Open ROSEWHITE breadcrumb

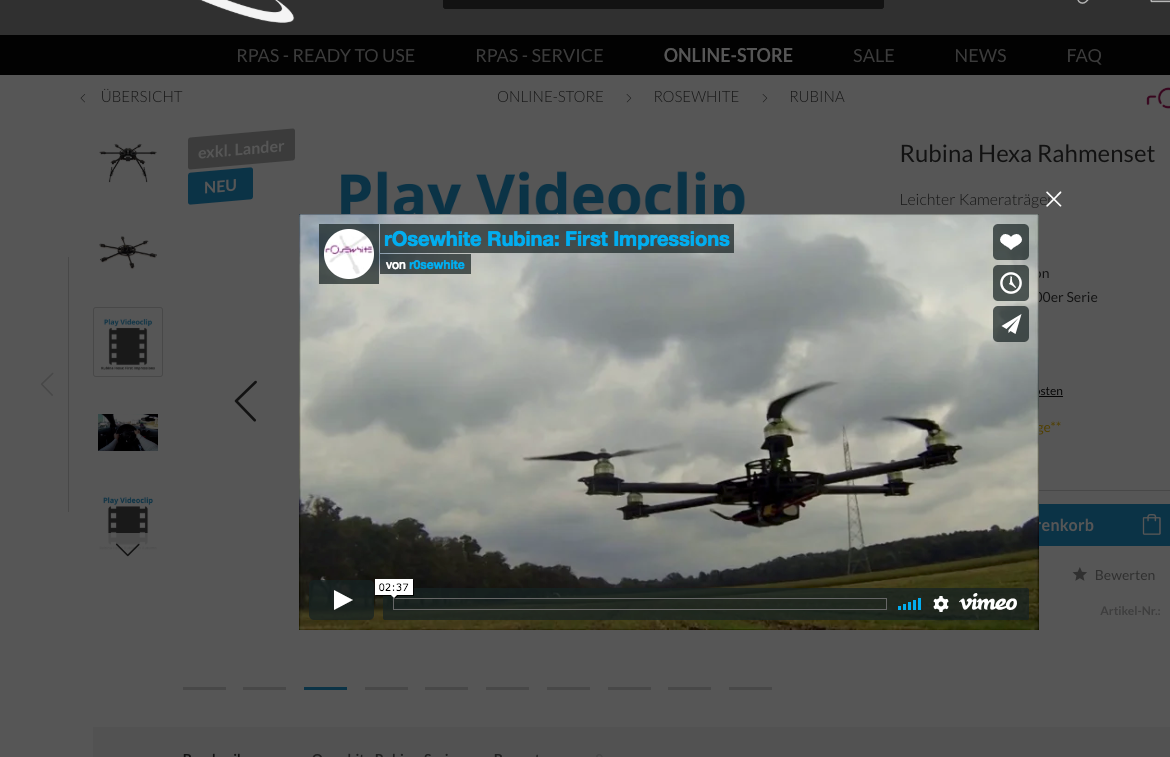[x=696, y=97]
